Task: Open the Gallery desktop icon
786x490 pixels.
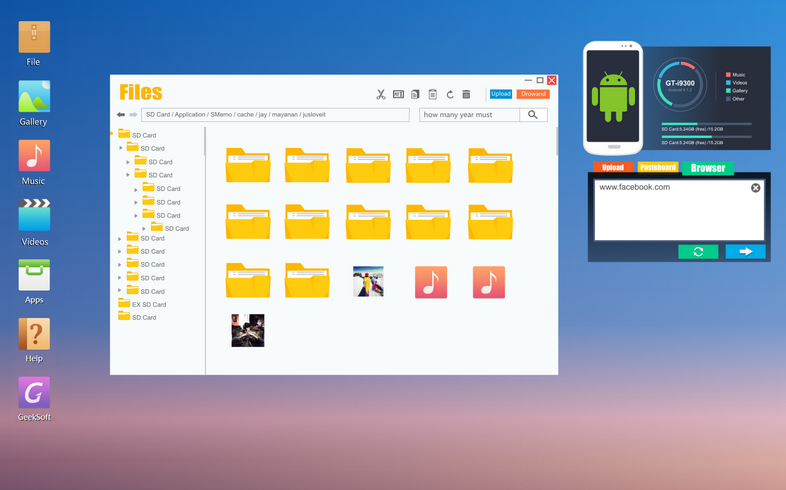Action: tap(34, 104)
